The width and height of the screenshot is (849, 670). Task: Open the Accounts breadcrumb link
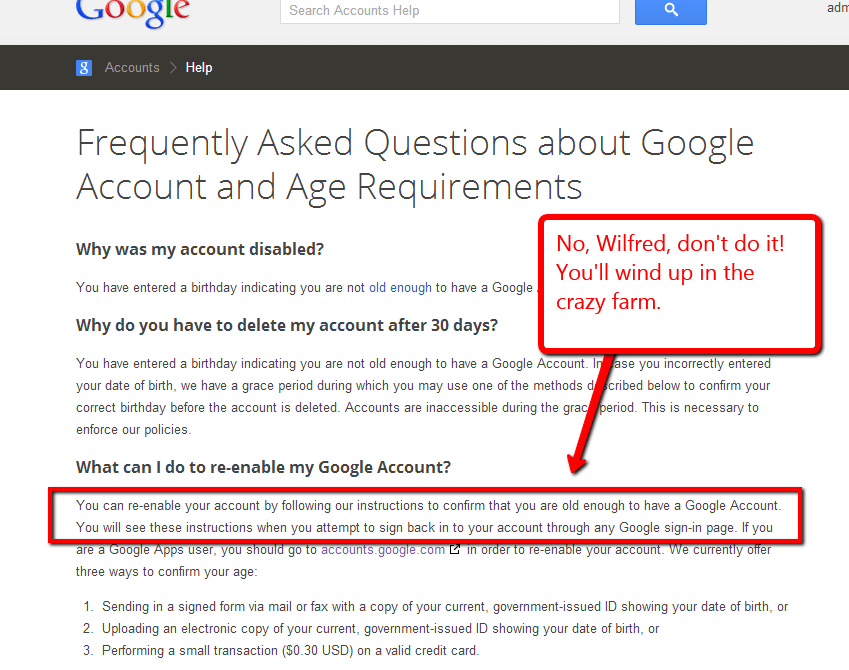point(132,68)
